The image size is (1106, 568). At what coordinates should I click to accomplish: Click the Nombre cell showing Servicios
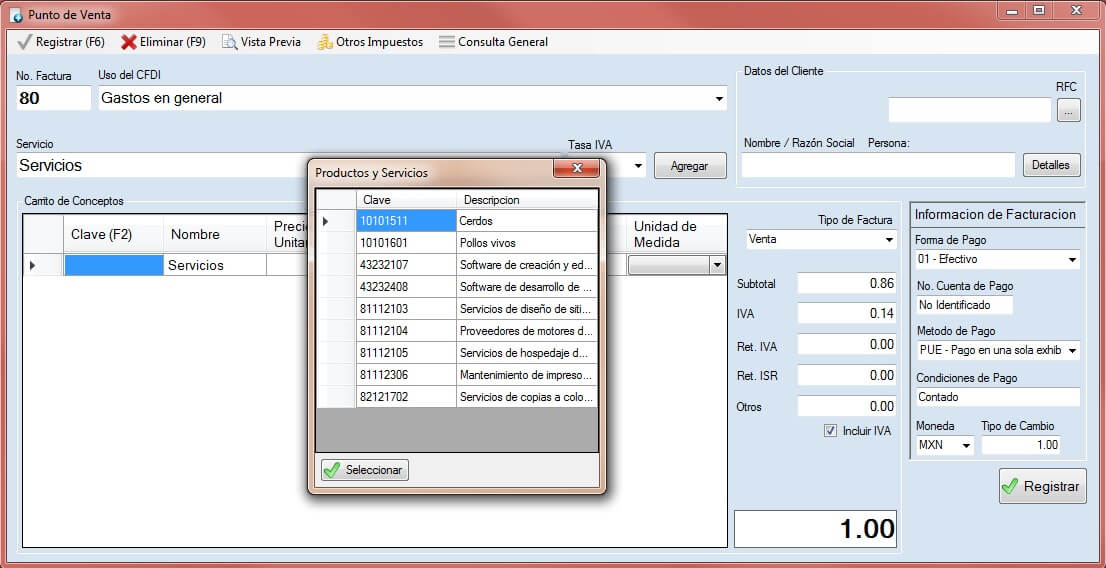pyautogui.click(x=214, y=265)
